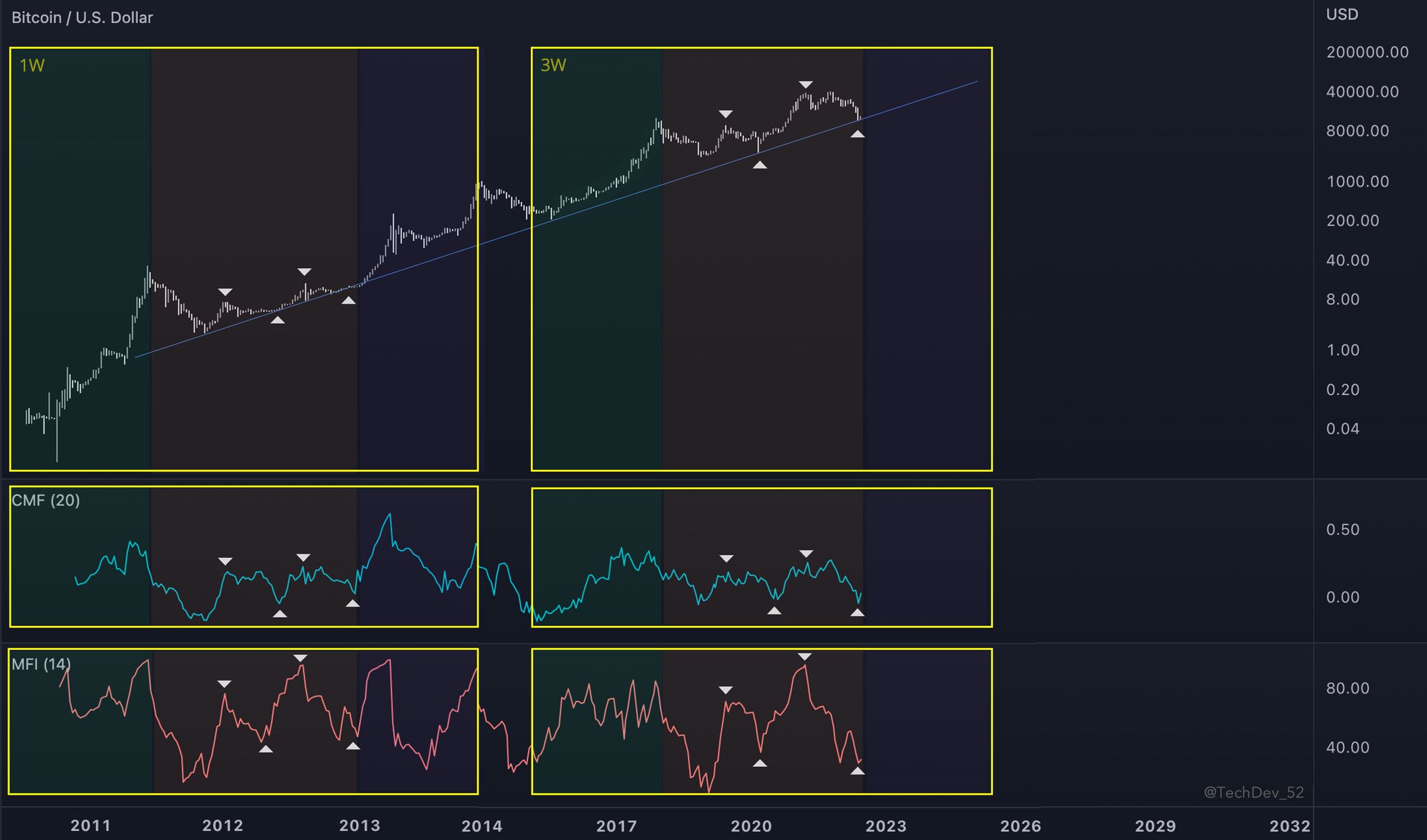Screen dimensions: 1427x840
Task: Click the down-arrow marker on the MFI panel peak
Action: (x=806, y=655)
